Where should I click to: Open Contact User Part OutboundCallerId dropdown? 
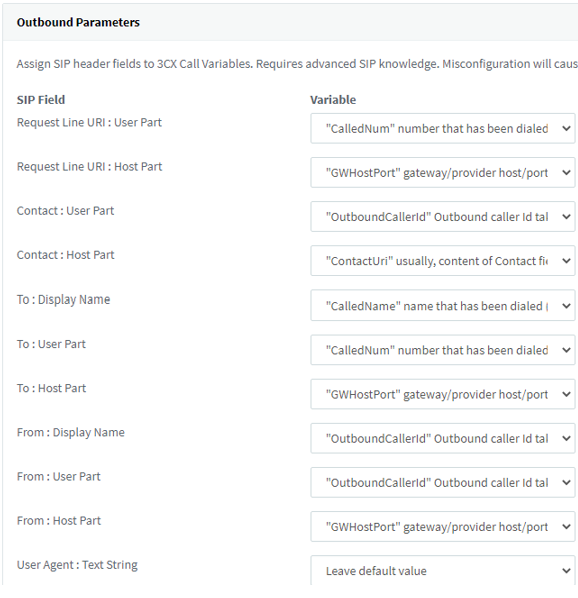point(443,217)
